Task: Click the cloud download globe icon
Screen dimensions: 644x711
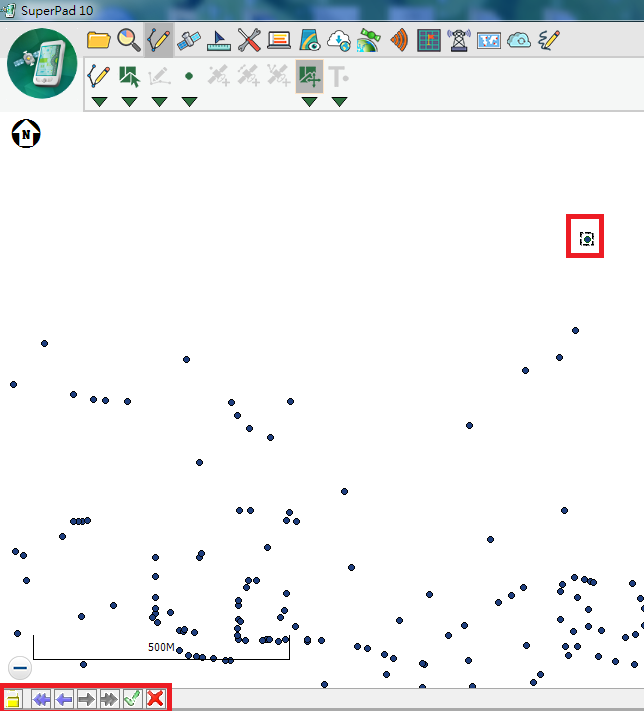Action: (339, 40)
